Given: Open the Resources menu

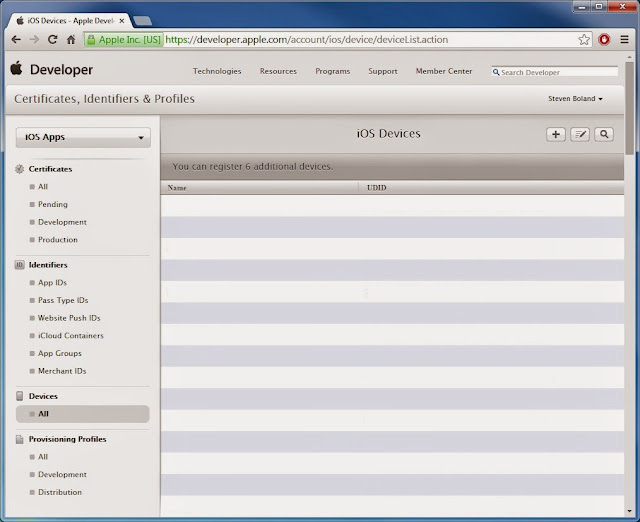Looking at the screenshot, I should pos(278,71).
